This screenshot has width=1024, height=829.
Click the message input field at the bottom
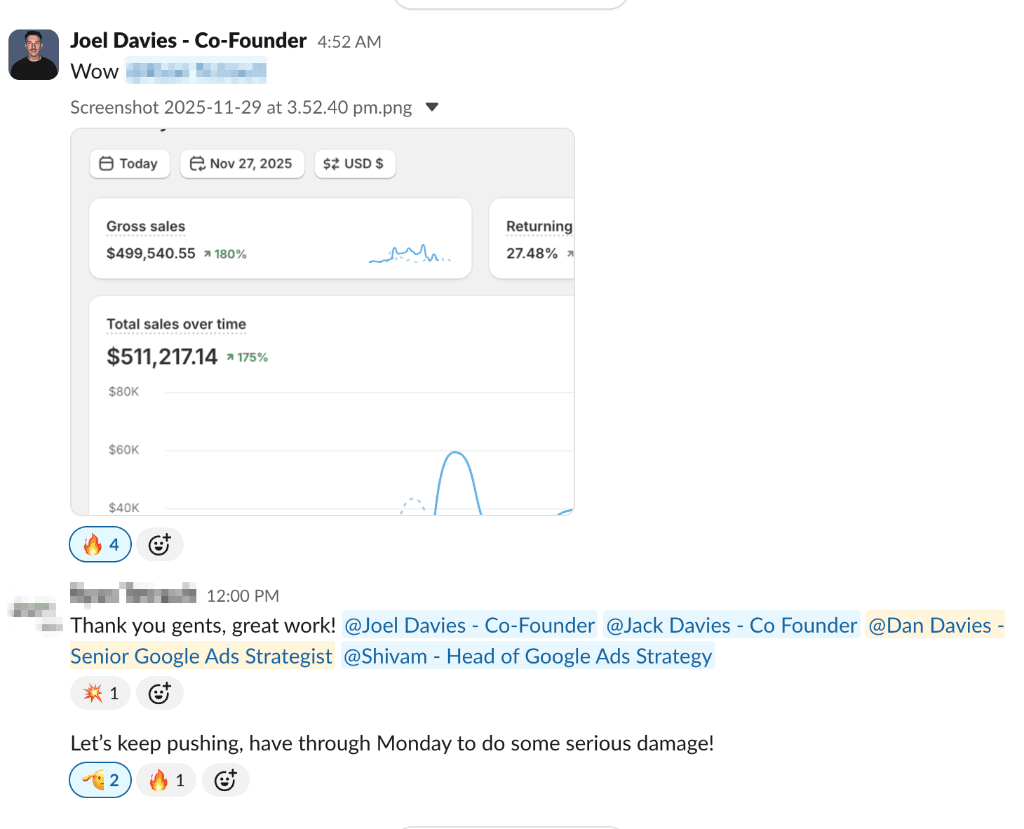click(x=510, y=825)
